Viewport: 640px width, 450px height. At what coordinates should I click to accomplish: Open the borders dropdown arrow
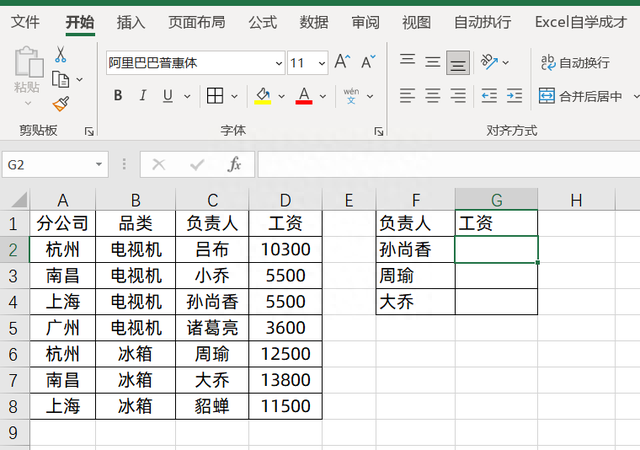pyautogui.click(x=234, y=96)
